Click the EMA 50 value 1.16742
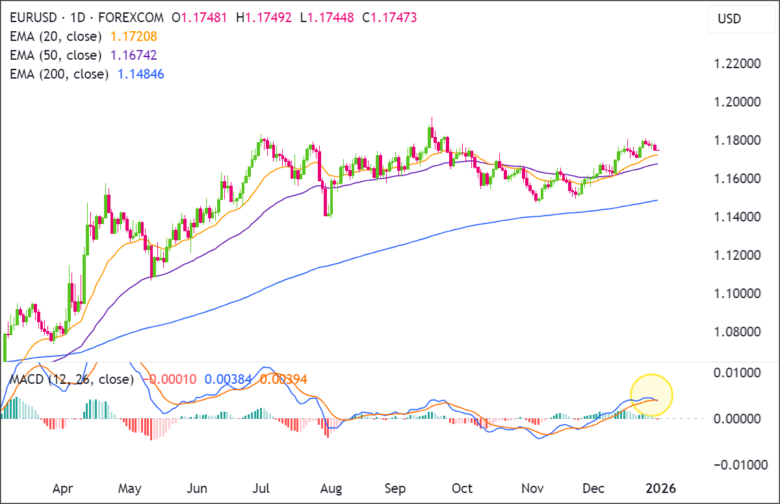The height and width of the screenshot is (504, 780). point(133,55)
